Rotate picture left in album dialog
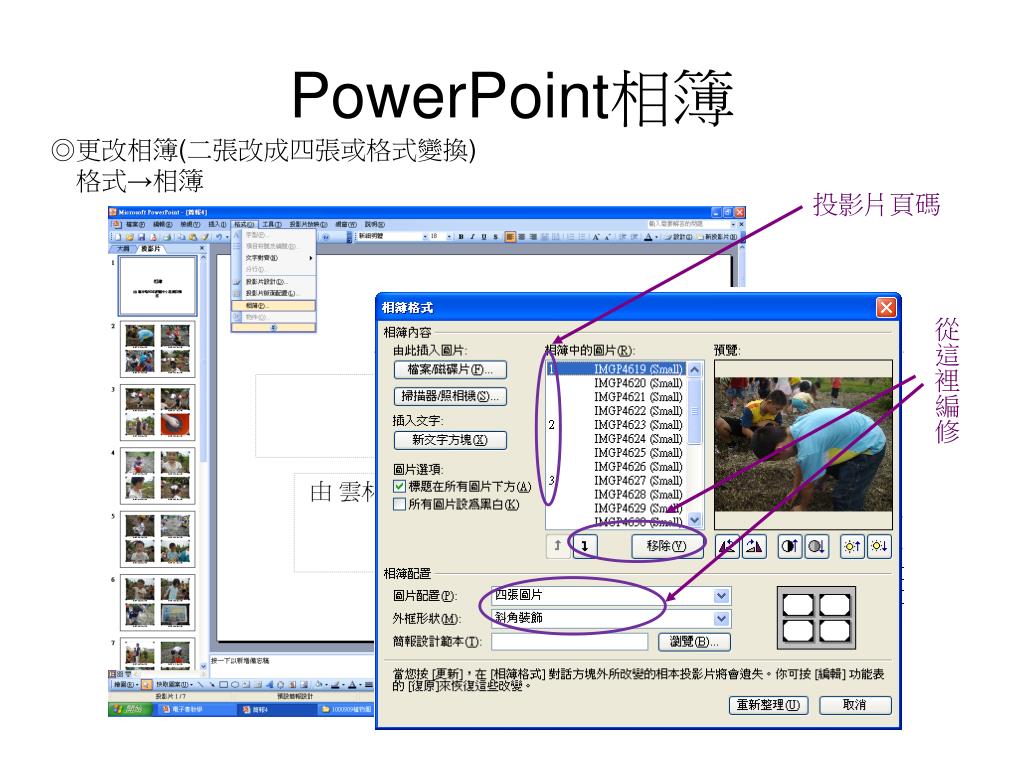 [727, 546]
